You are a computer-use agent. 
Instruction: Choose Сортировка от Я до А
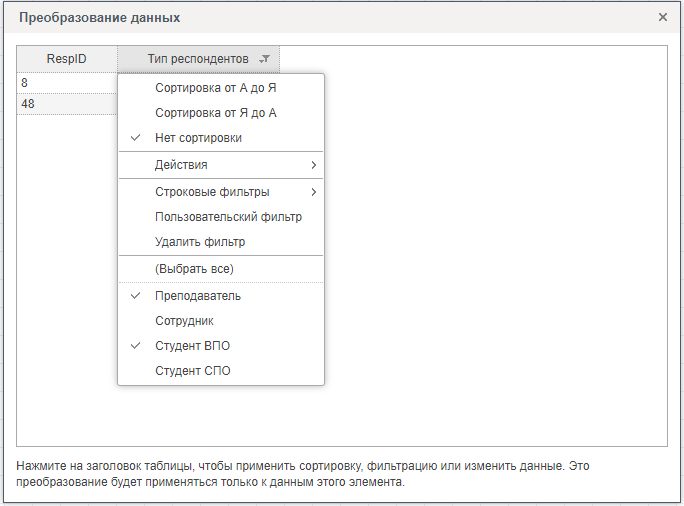point(215,113)
